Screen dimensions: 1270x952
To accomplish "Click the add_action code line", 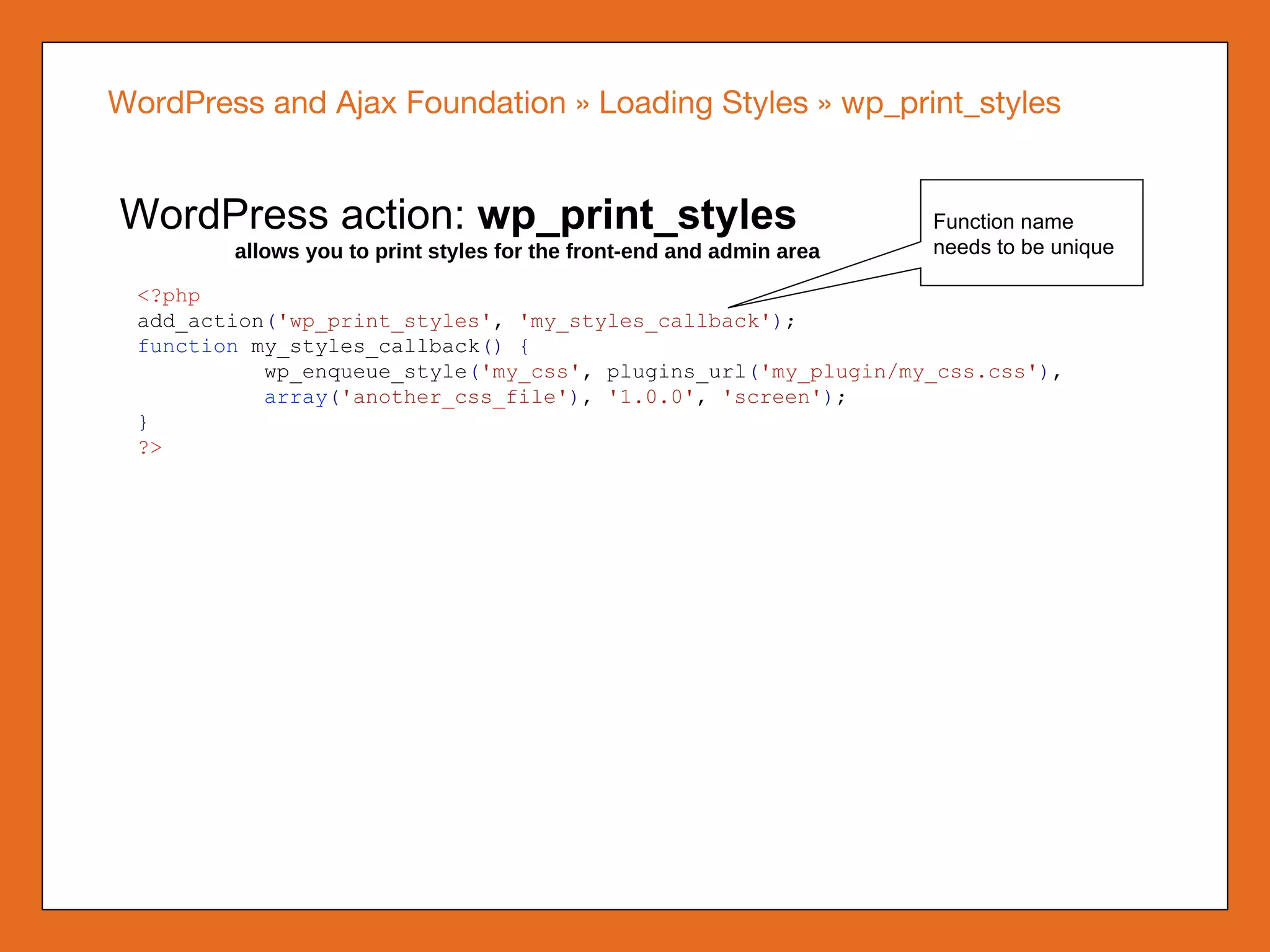I will pyautogui.click(x=466, y=321).
